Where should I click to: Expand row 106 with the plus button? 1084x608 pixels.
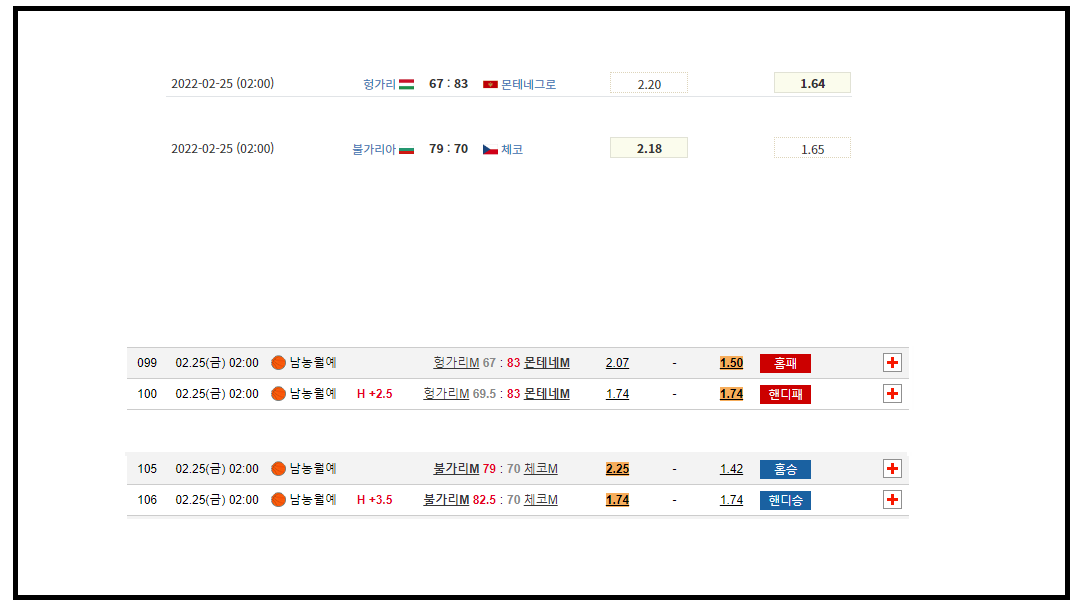click(x=892, y=500)
